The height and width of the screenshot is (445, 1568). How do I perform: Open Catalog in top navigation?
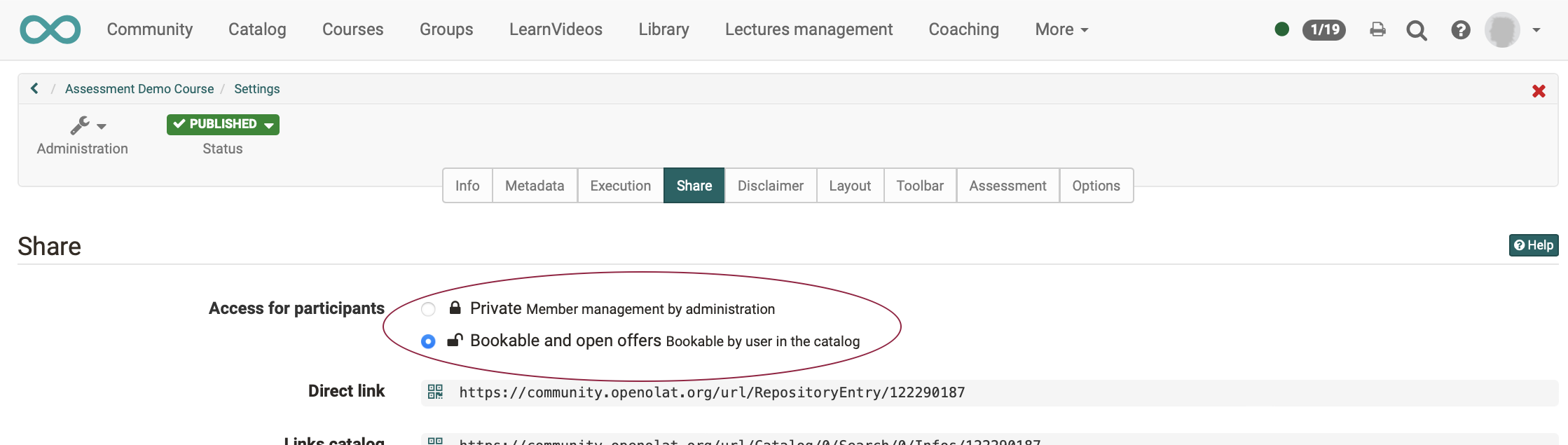pyautogui.click(x=257, y=29)
